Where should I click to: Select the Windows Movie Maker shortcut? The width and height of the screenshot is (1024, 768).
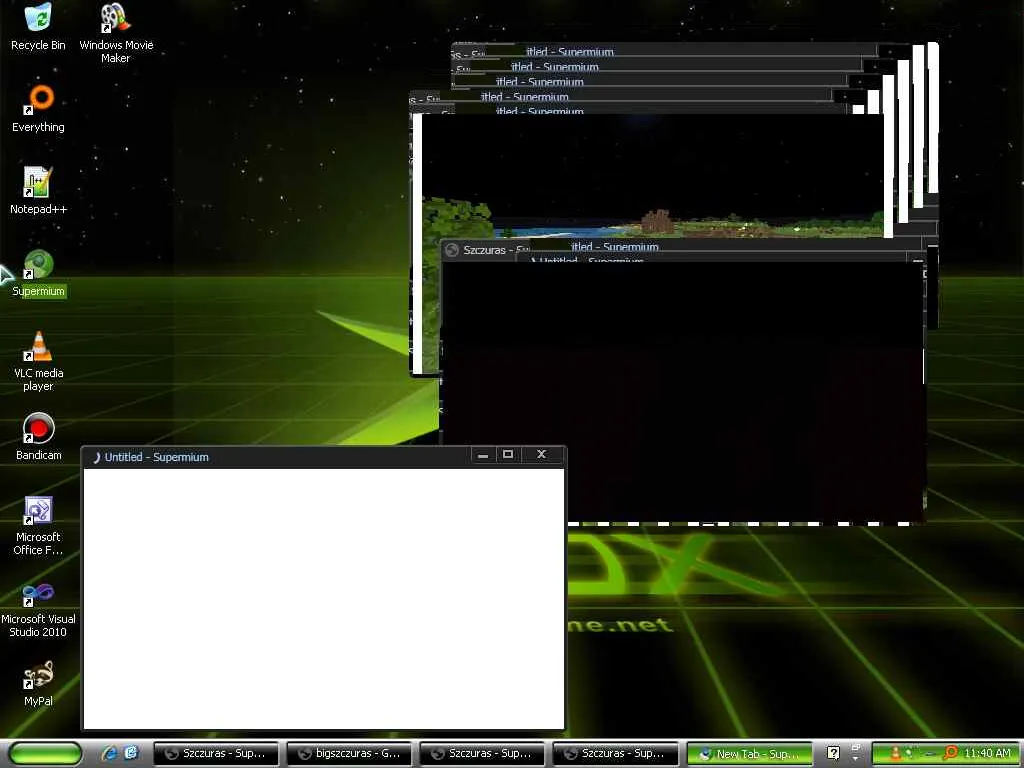116,33
